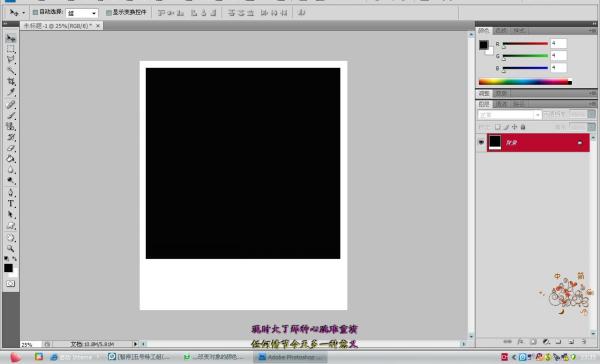Open the layer blend mode dropdown
Viewport: 600px width, 364px height.
tap(509, 115)
